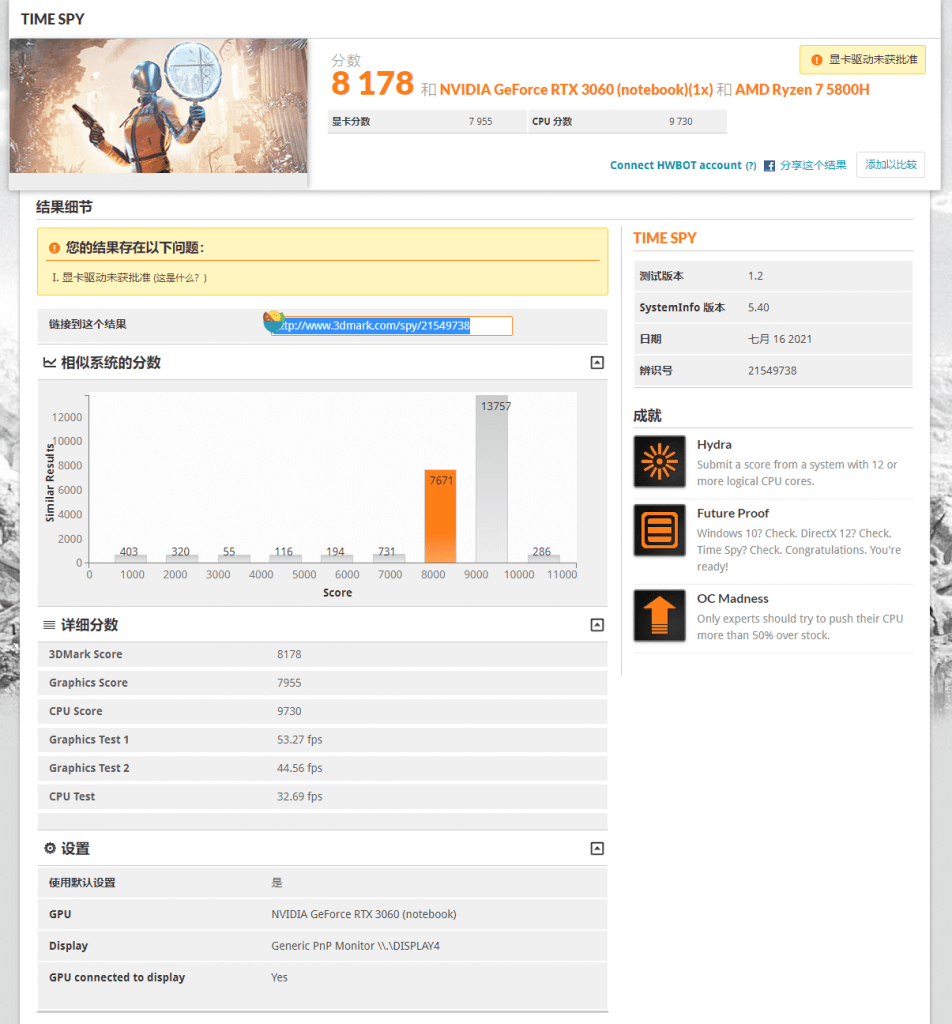
Task: Click the gray 13757 bar in chart
Action: (x=492, y=479)
